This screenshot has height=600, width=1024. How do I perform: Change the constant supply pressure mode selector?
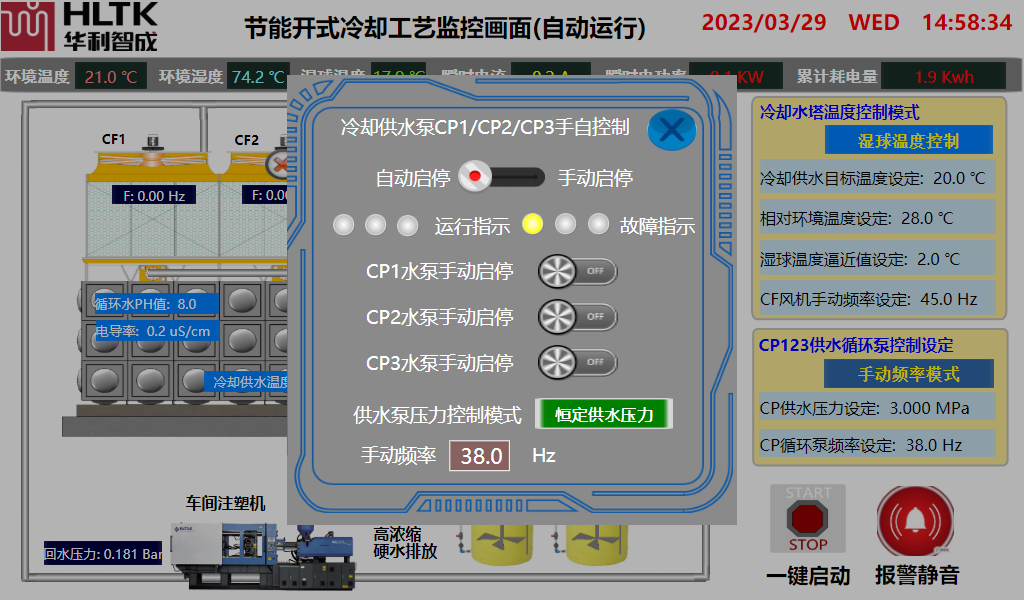click(x=604, y=414)
